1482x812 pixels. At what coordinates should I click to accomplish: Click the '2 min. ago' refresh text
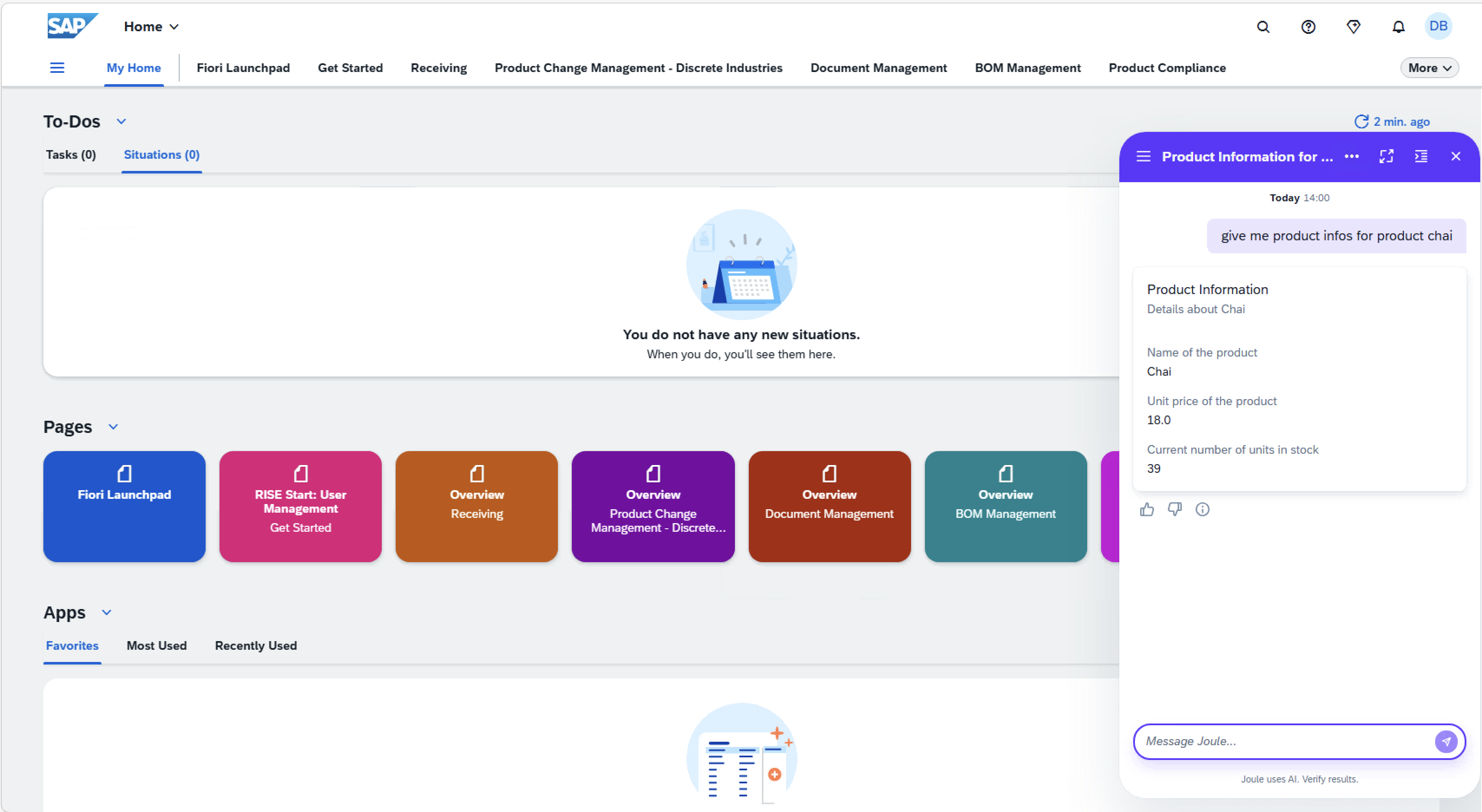click(1401, 121)
